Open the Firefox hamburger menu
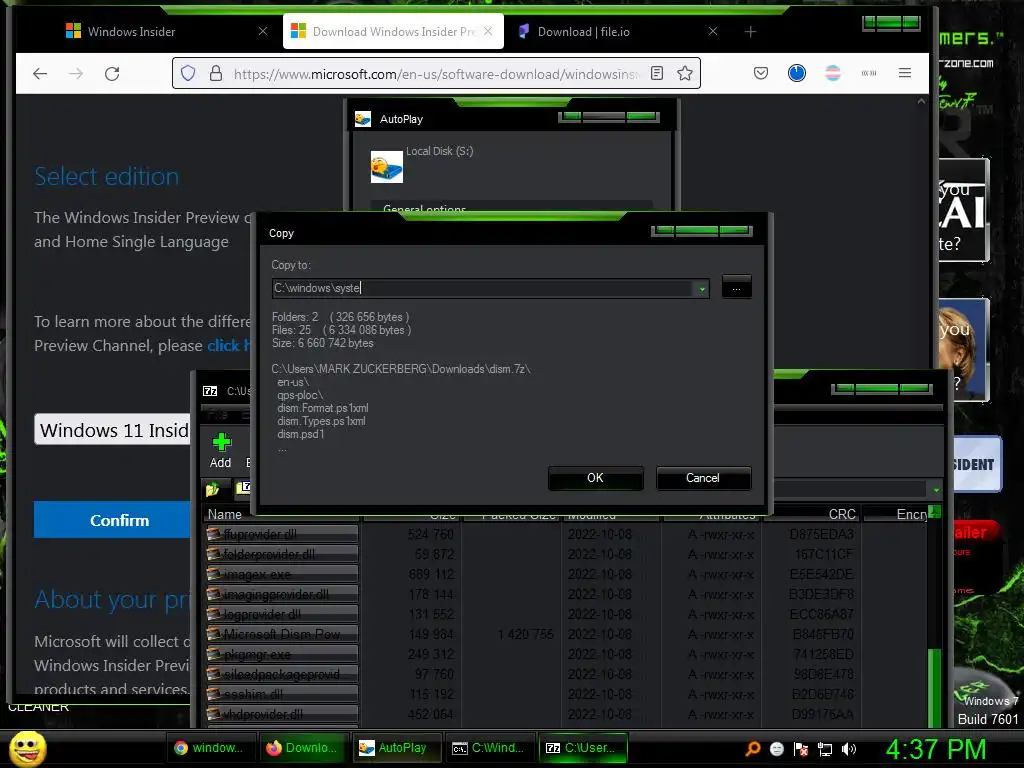 [905, 73]
